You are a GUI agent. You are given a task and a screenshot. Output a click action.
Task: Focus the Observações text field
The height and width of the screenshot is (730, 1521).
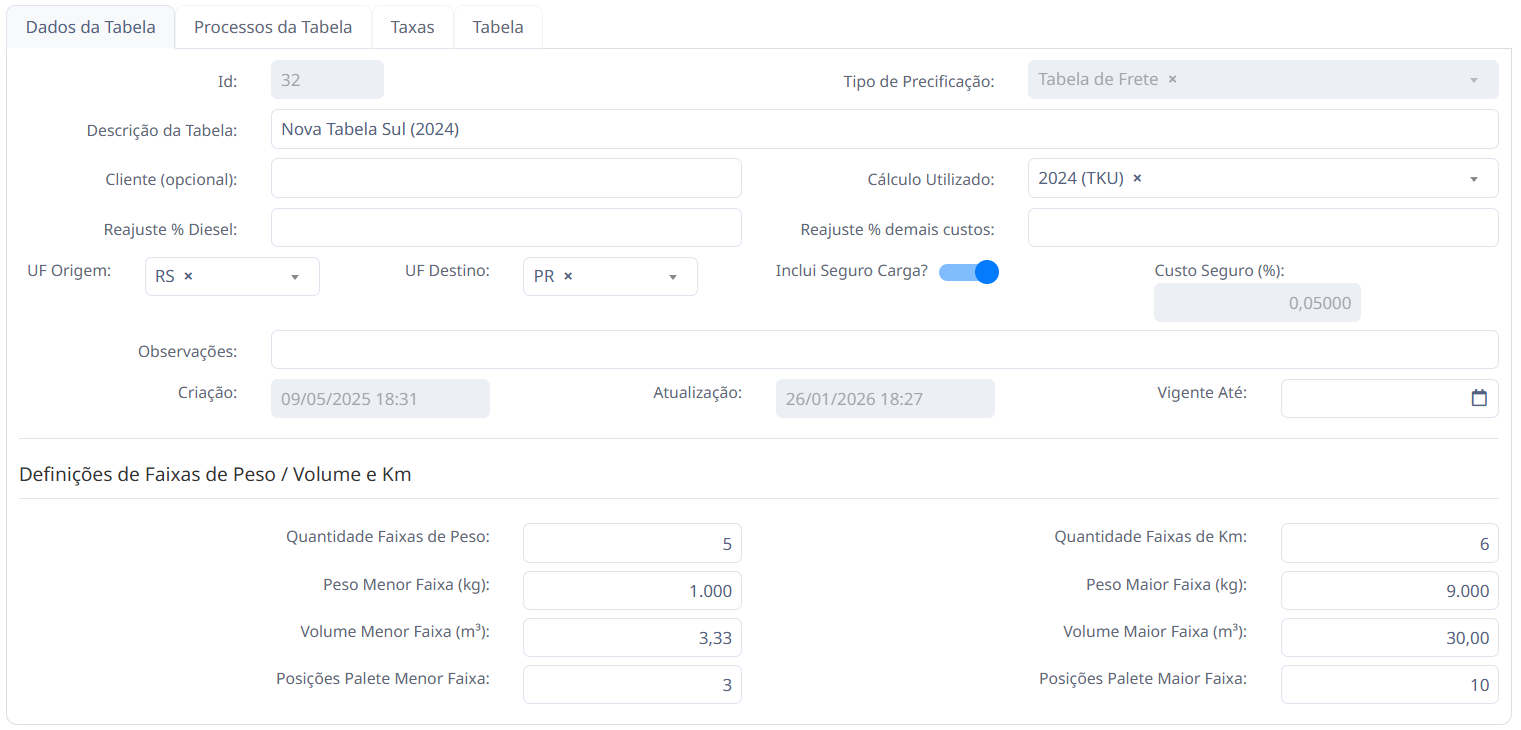pyautogui.click(x=884, y=350)
